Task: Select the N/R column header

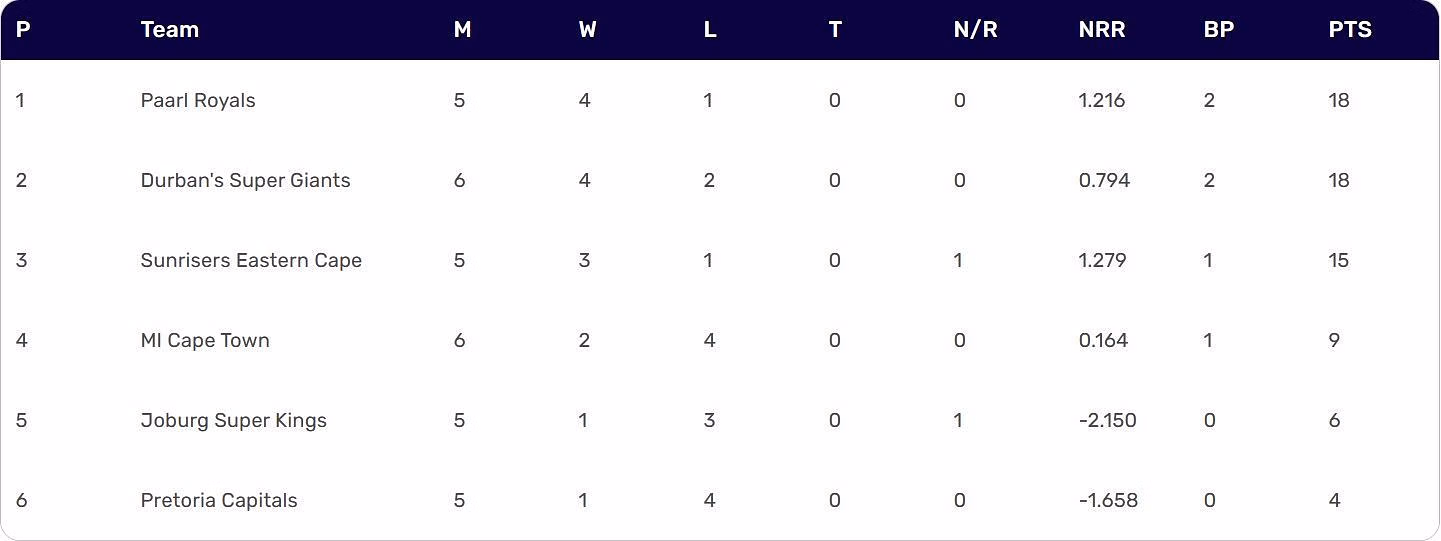Action: point(976,30)
